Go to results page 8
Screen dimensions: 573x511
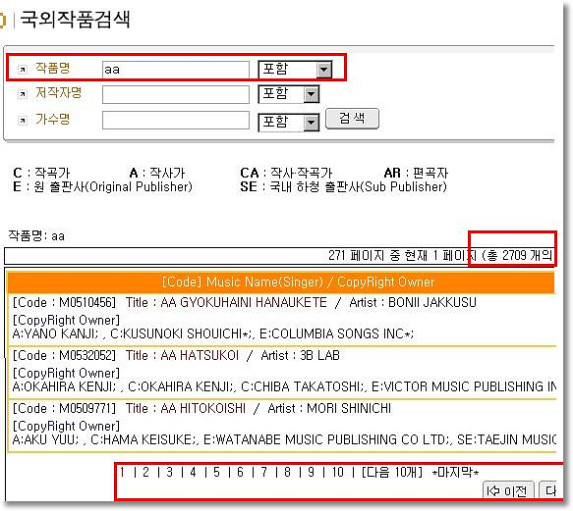[x=287, y=472]
